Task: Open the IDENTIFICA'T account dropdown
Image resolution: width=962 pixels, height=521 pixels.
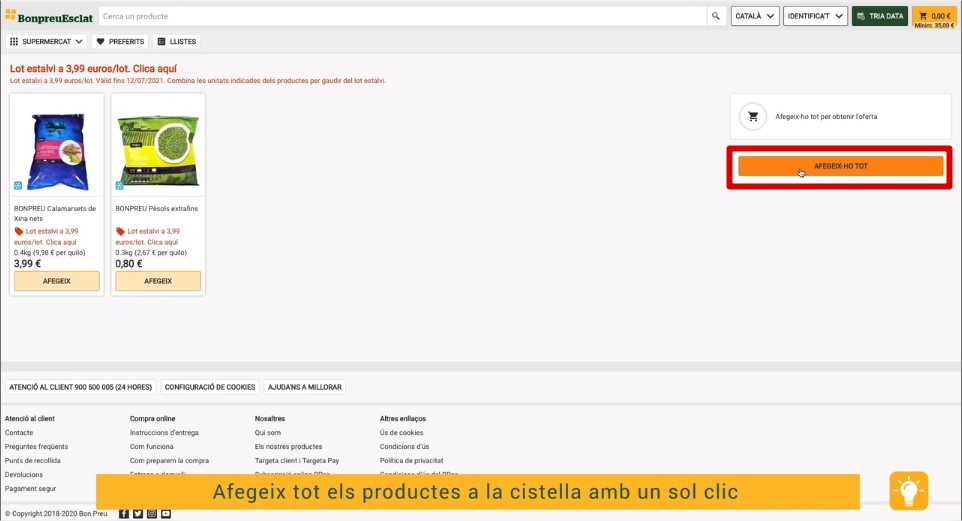Action: click(x=815, y=17)
